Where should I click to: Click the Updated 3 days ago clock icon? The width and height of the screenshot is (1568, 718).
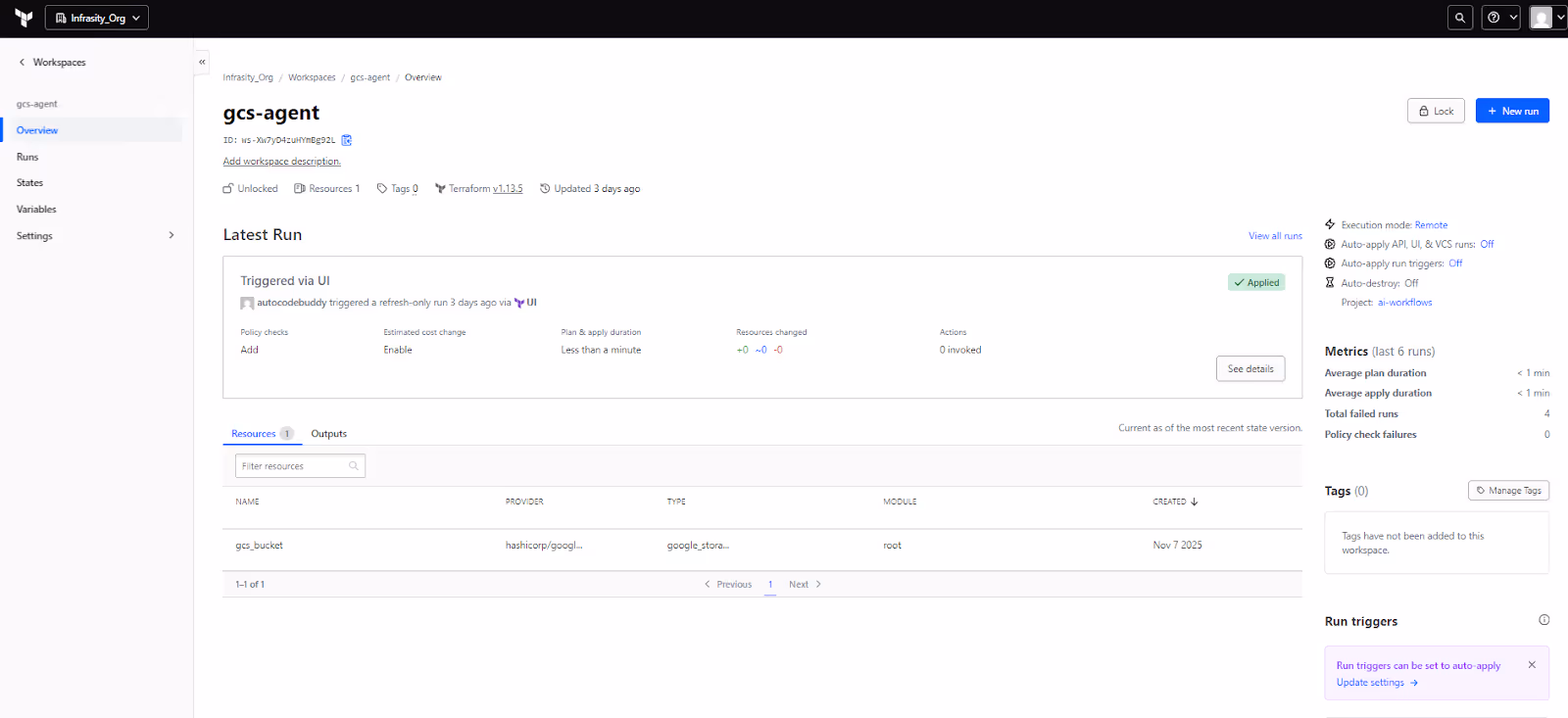[x=545, y=189]
